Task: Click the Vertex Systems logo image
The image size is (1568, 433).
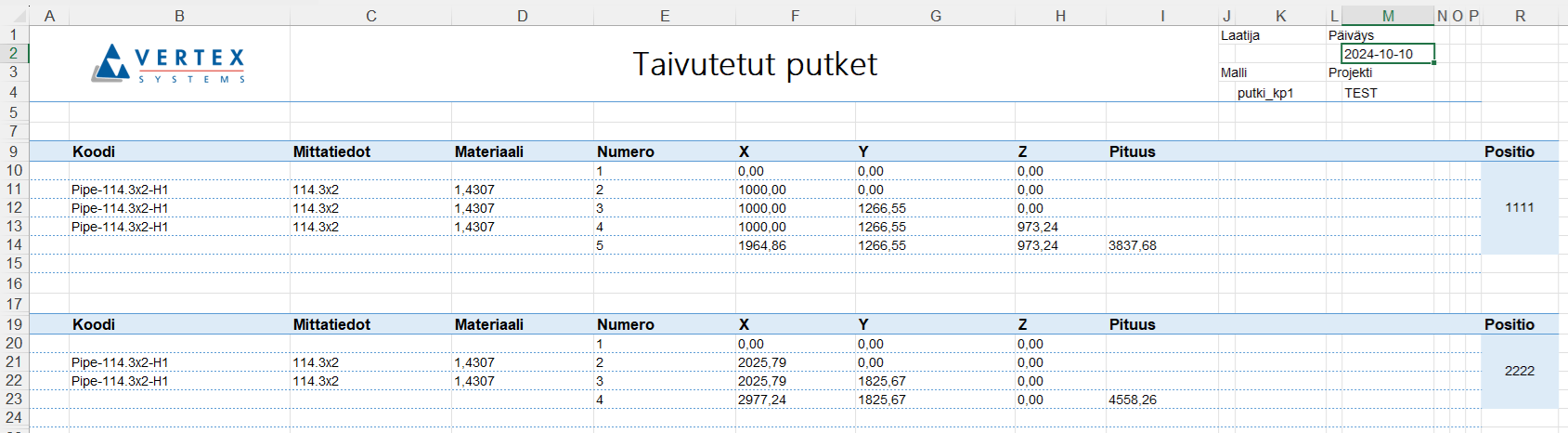Action: (x=169, y=63)
